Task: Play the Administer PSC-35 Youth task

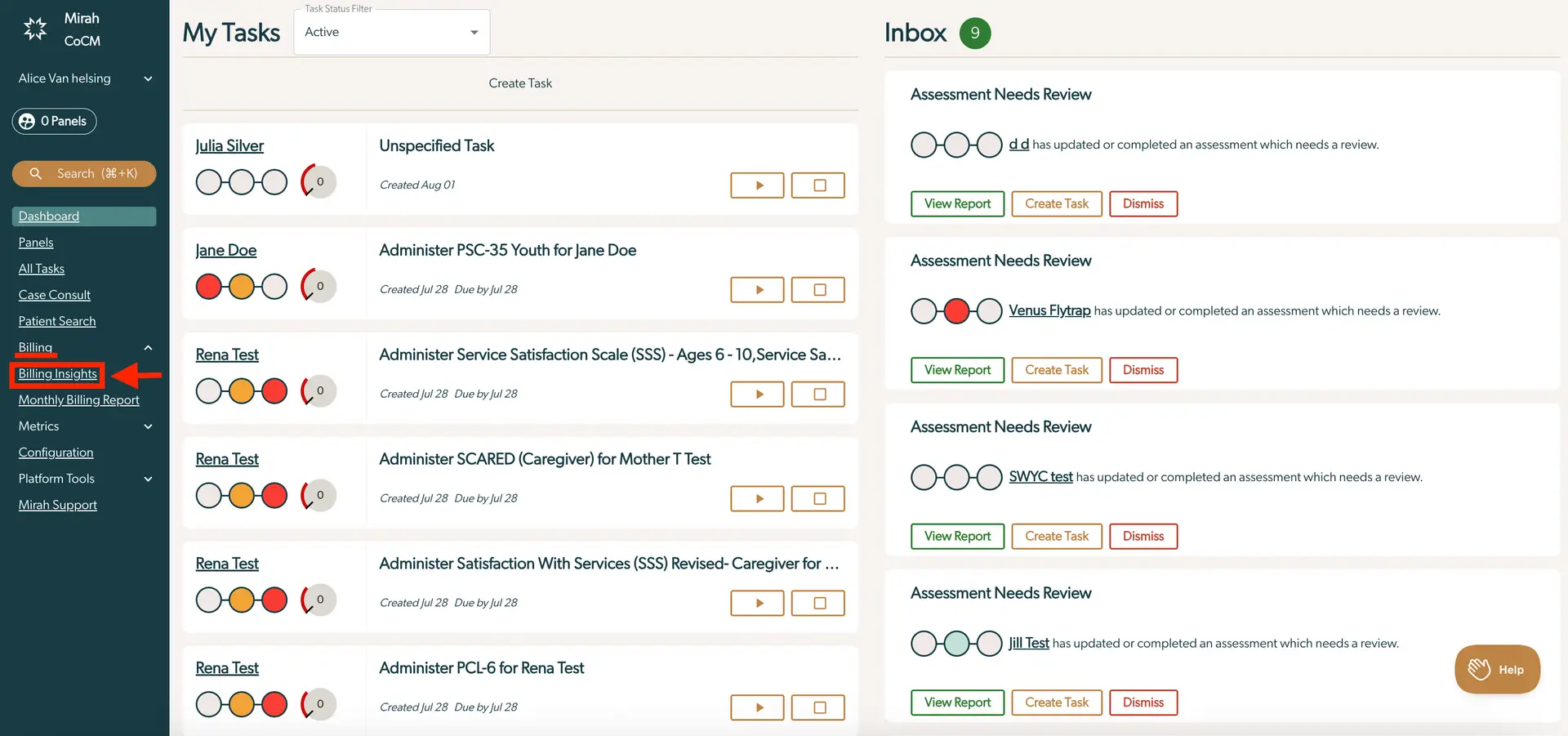Action: click(x=756, y=289)
